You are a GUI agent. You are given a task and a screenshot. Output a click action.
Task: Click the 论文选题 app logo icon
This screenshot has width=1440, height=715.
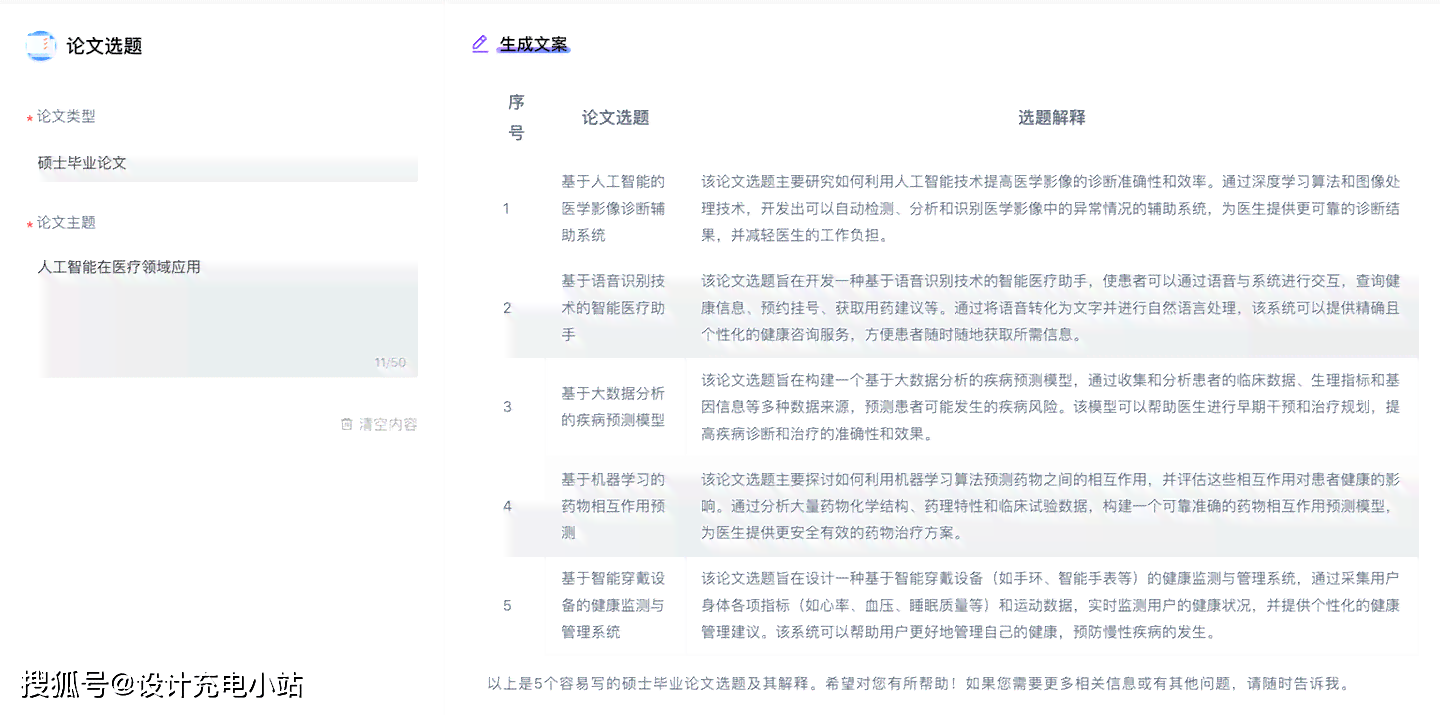pos(41,46)
